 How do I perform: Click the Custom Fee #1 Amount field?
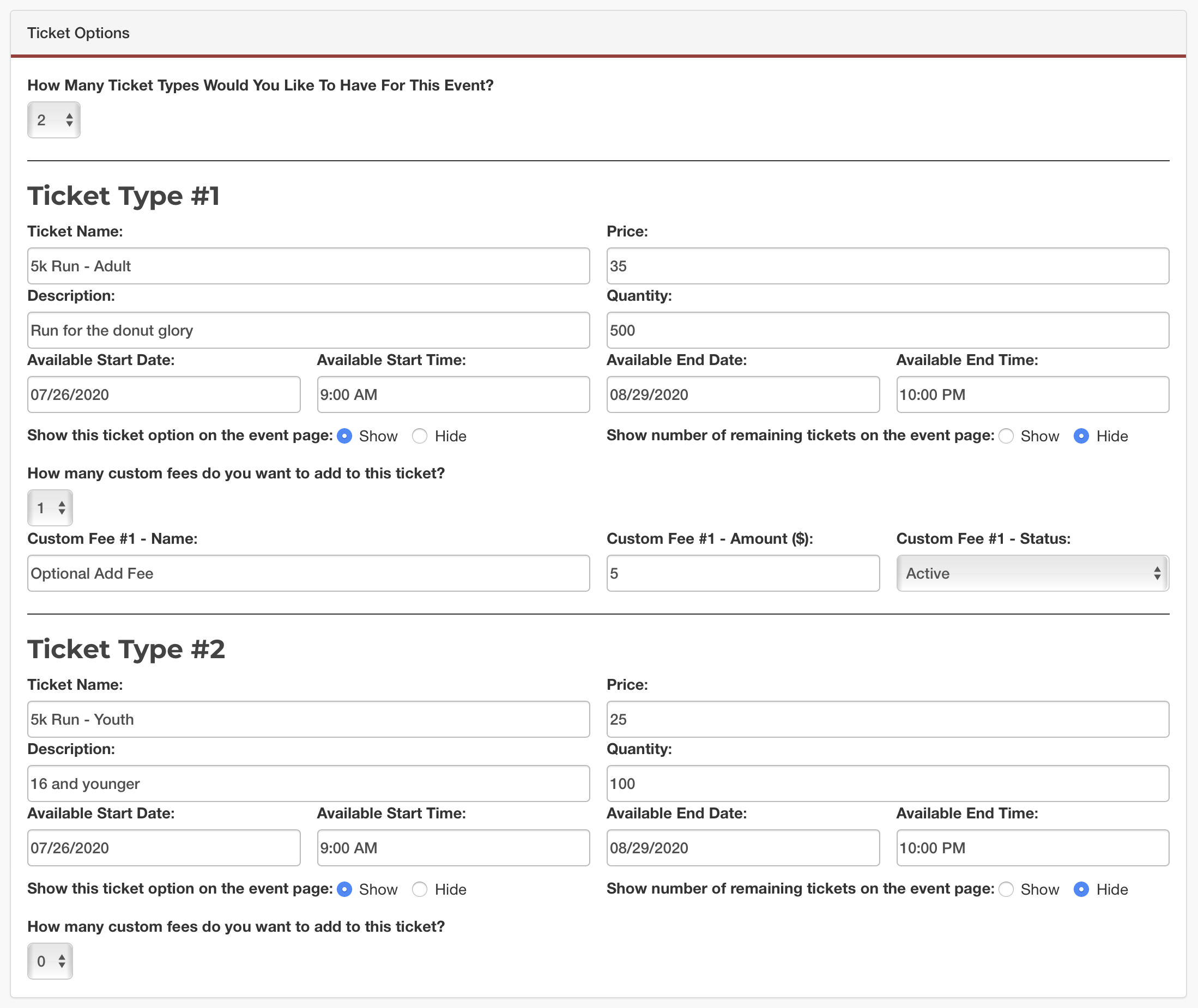(x=742, y=573)
